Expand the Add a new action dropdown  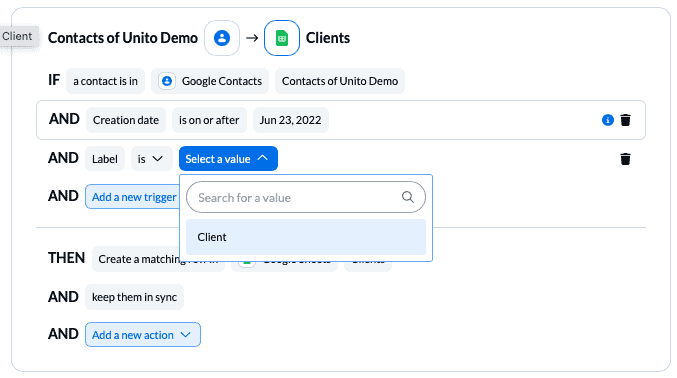click(x=142, y=334)
